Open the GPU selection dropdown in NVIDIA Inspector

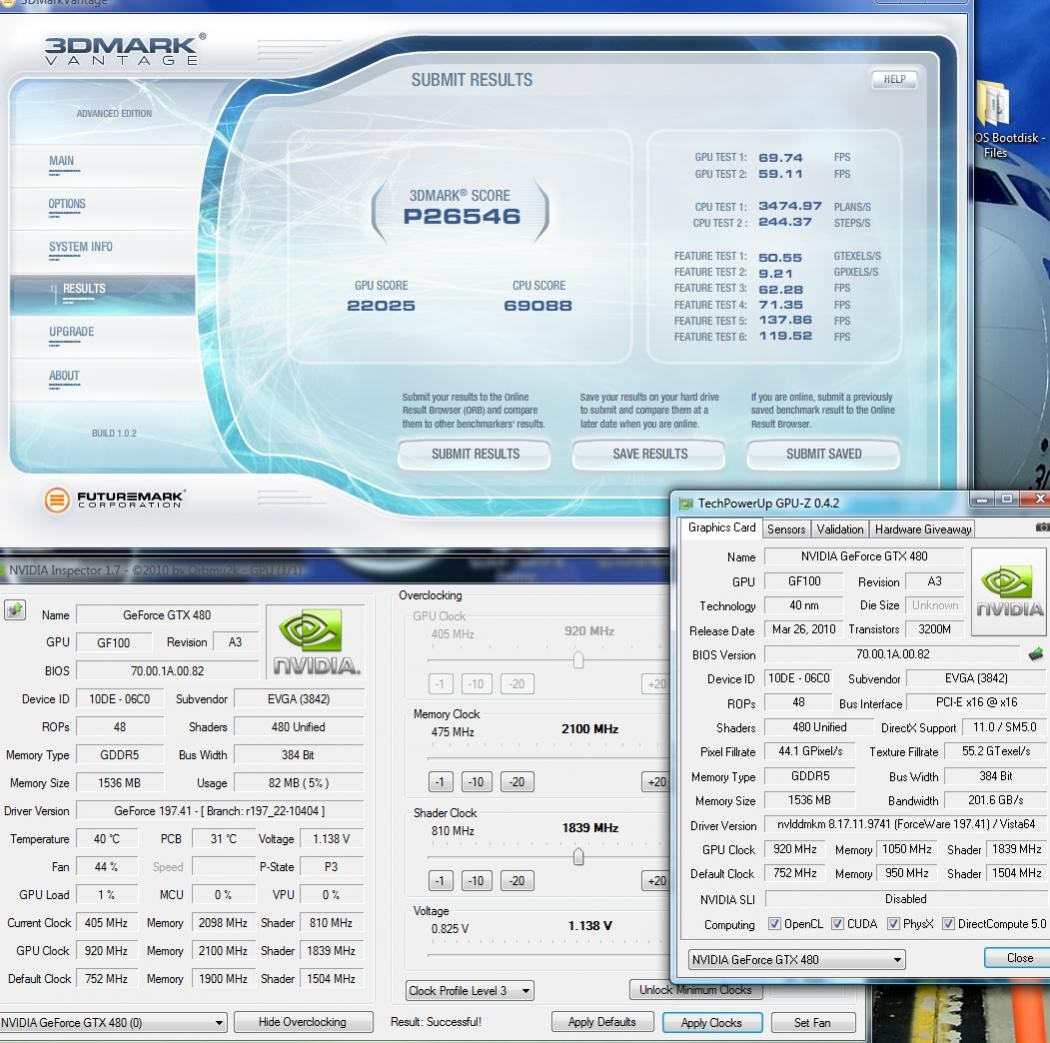(x=112, y=1022)
